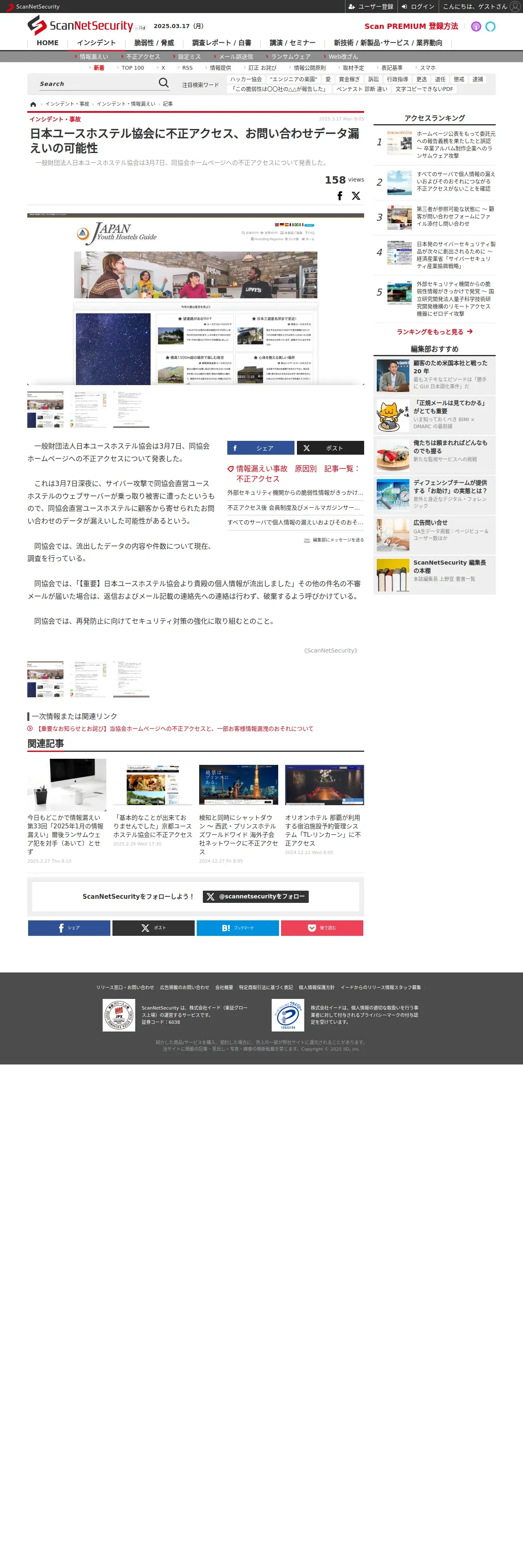Click インシデント・事故 category label above title

tap(55, 119)
